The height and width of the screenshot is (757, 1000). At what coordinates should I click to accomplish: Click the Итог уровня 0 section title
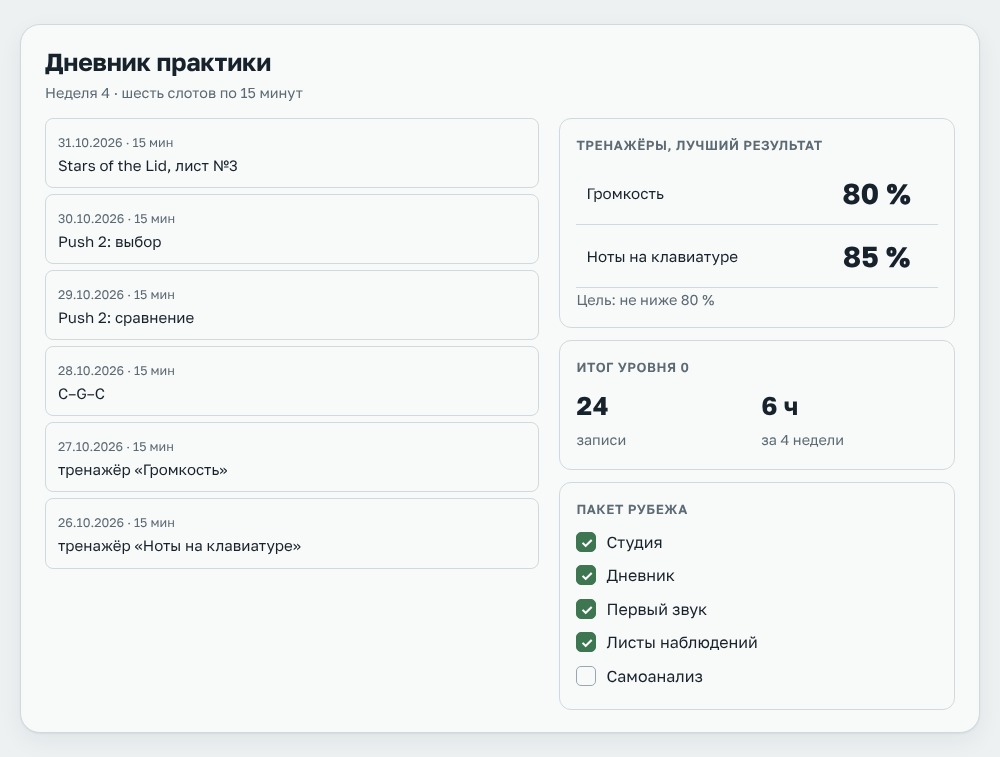click(x=632, y=367)
